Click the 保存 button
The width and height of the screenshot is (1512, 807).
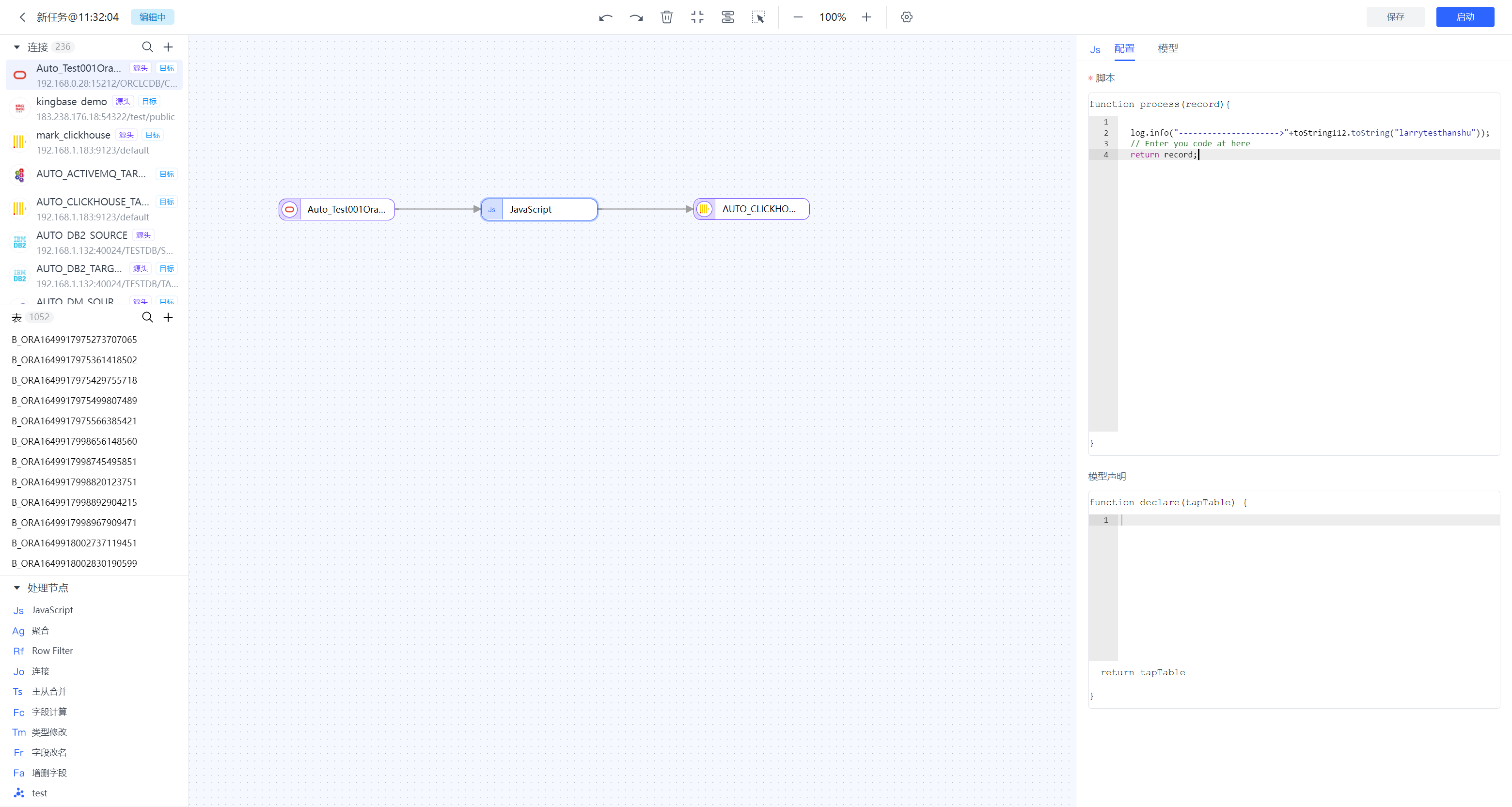(x=1395, y=17)
